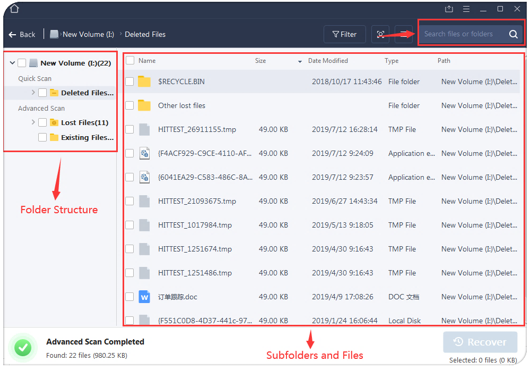Viewport: 529px width, 369px height.
Task: Click the Word document icon of .doc file
Action: coord(144,297)
